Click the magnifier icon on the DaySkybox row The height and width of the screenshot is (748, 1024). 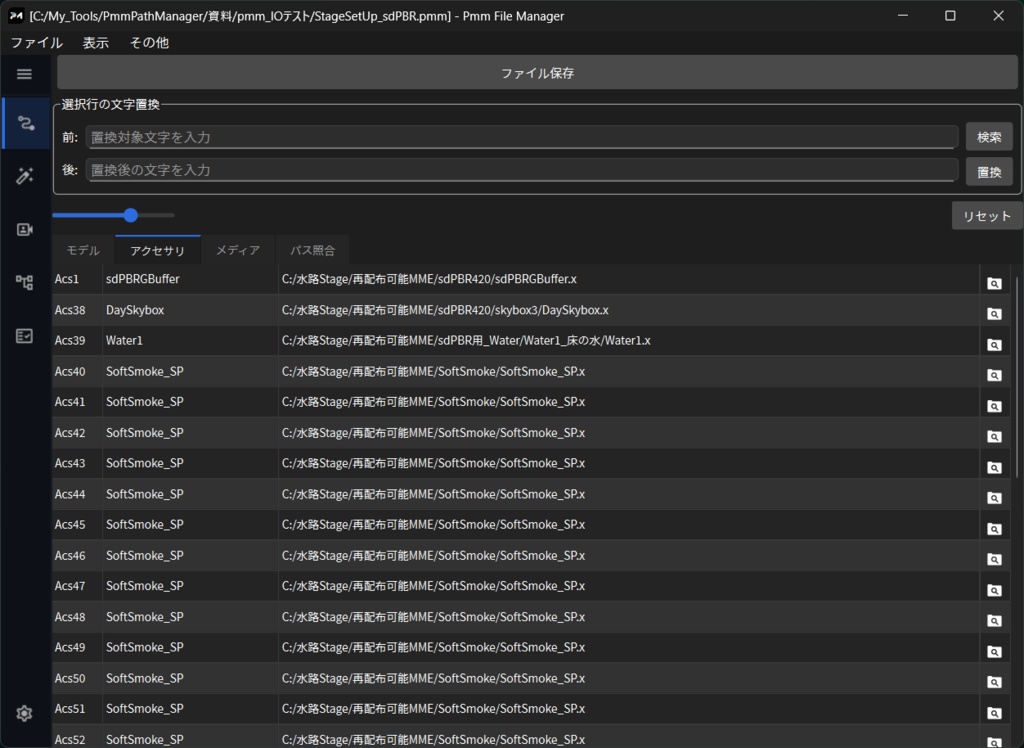(993, 313)
